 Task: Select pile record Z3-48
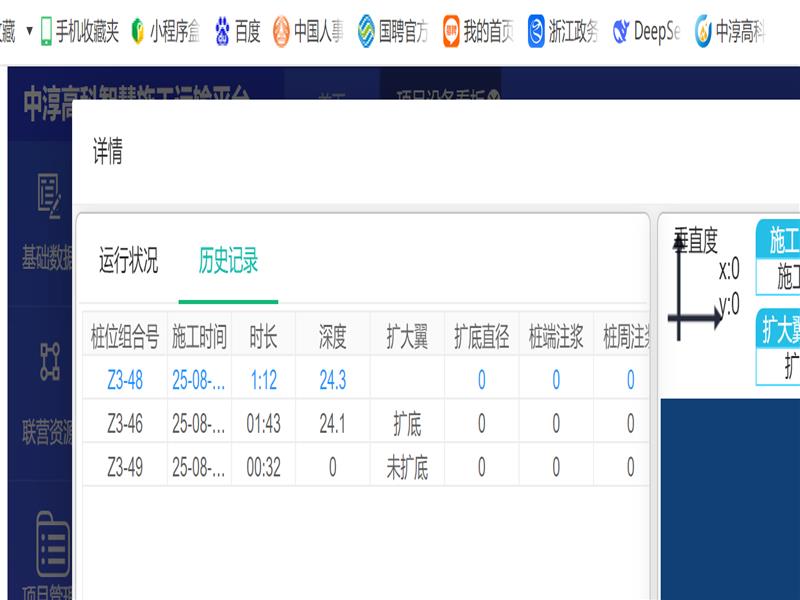(x=125, y=380)
